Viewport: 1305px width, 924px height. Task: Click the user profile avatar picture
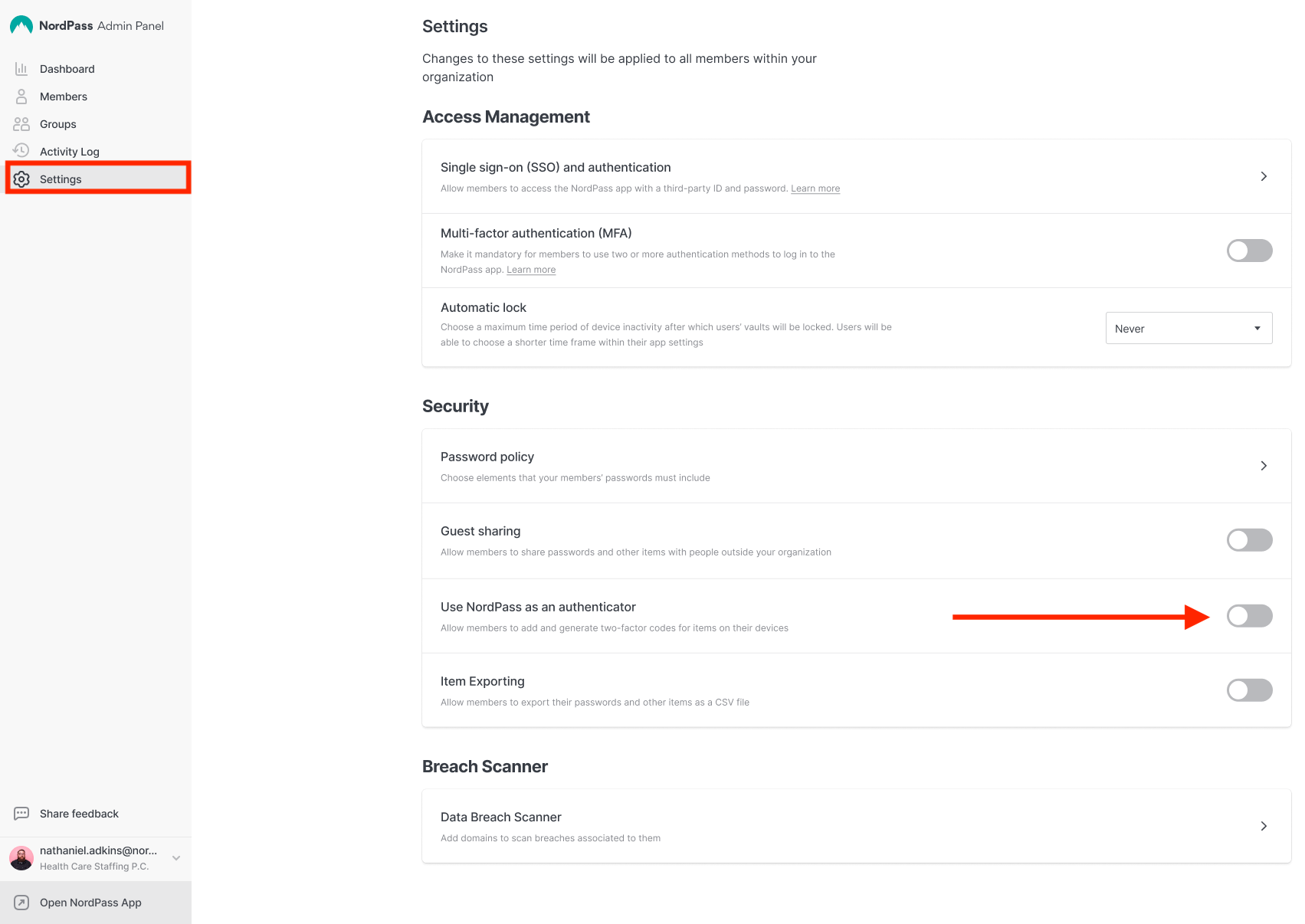coord(21,858)
